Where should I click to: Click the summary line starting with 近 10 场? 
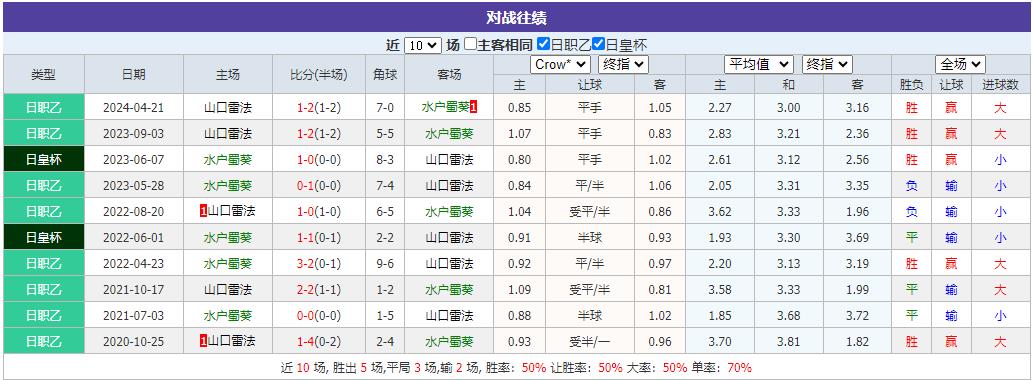[x=516, y=367]
